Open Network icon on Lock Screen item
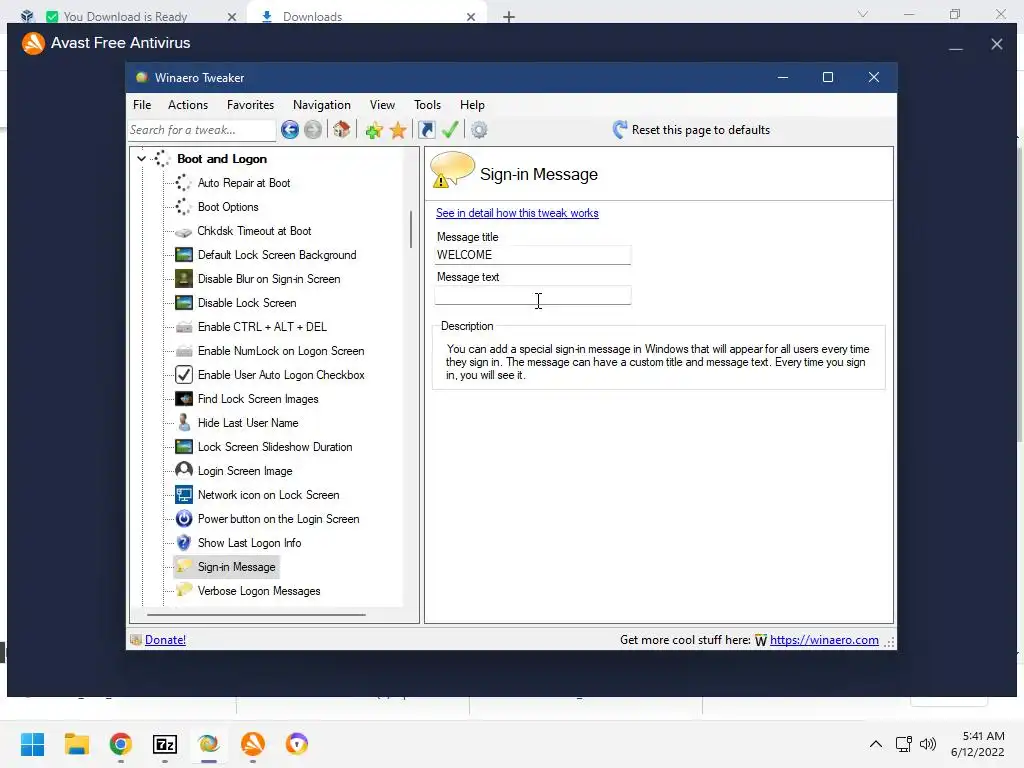The width and height of the screenshot is (1024, 768). click(268, 495)
